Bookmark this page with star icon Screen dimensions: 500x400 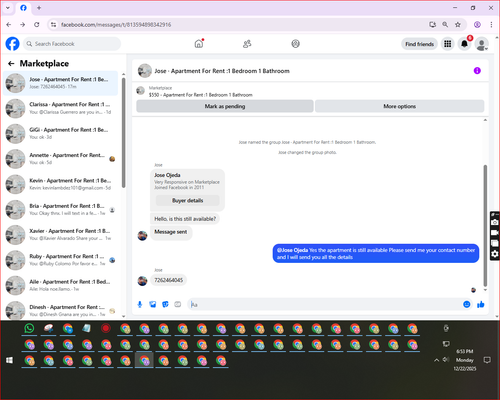coord(458,25)
